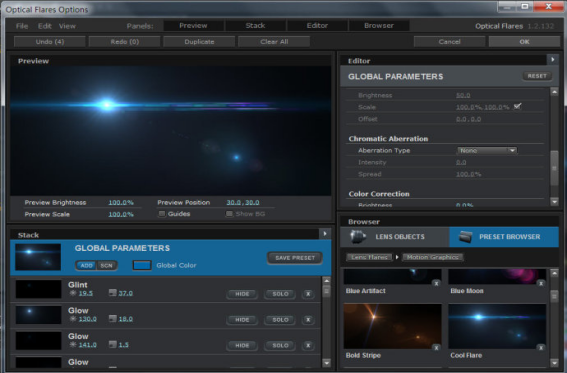Click the Lens Objects lens icon
The image size is (567, 373).
click(358, 237)
